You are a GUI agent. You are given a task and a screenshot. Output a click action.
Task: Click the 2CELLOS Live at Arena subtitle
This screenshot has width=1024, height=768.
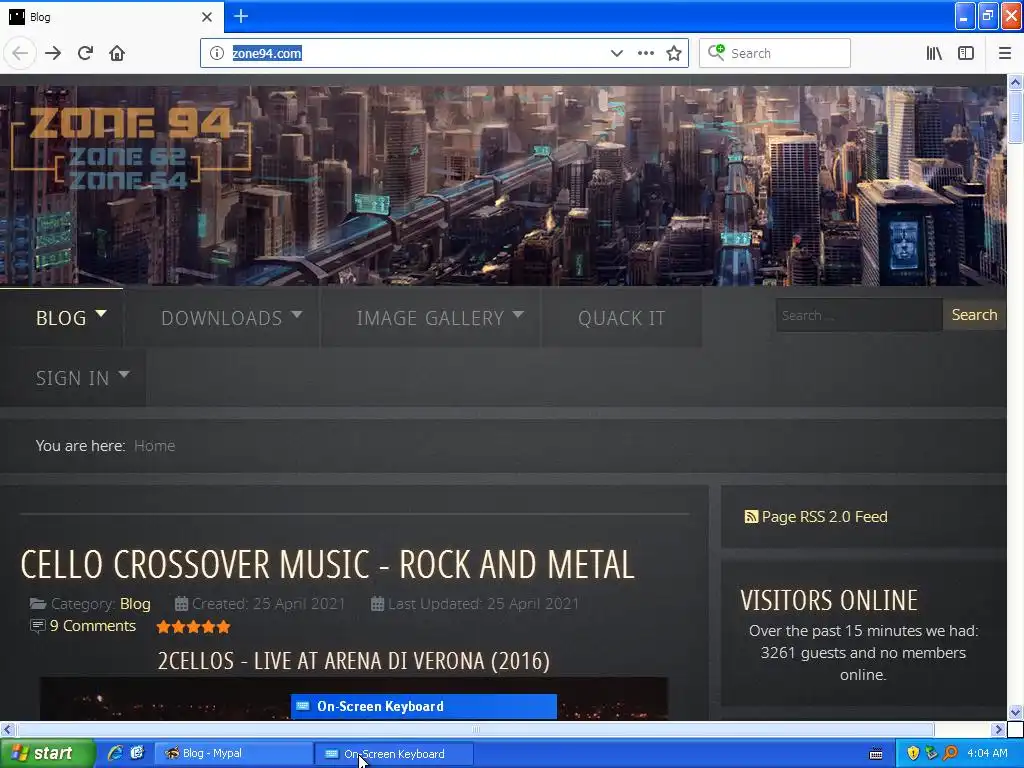pyautogui.click(x=353, y=661)
